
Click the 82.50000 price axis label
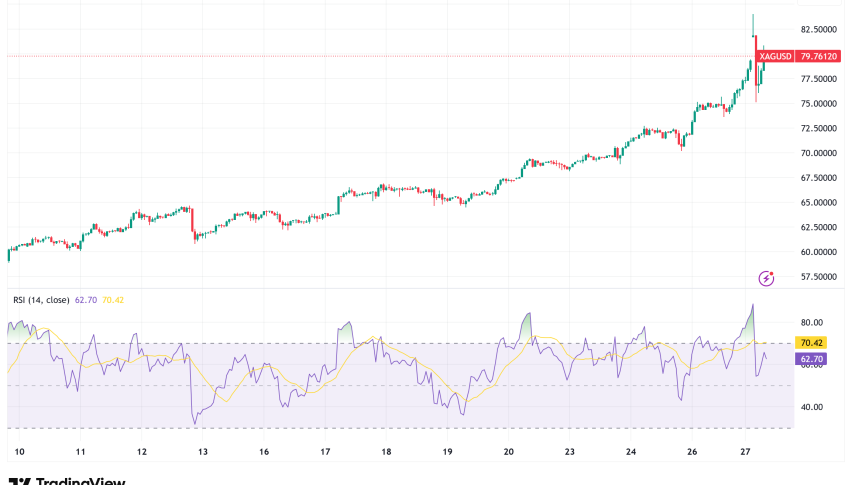(x=821, y=30)
